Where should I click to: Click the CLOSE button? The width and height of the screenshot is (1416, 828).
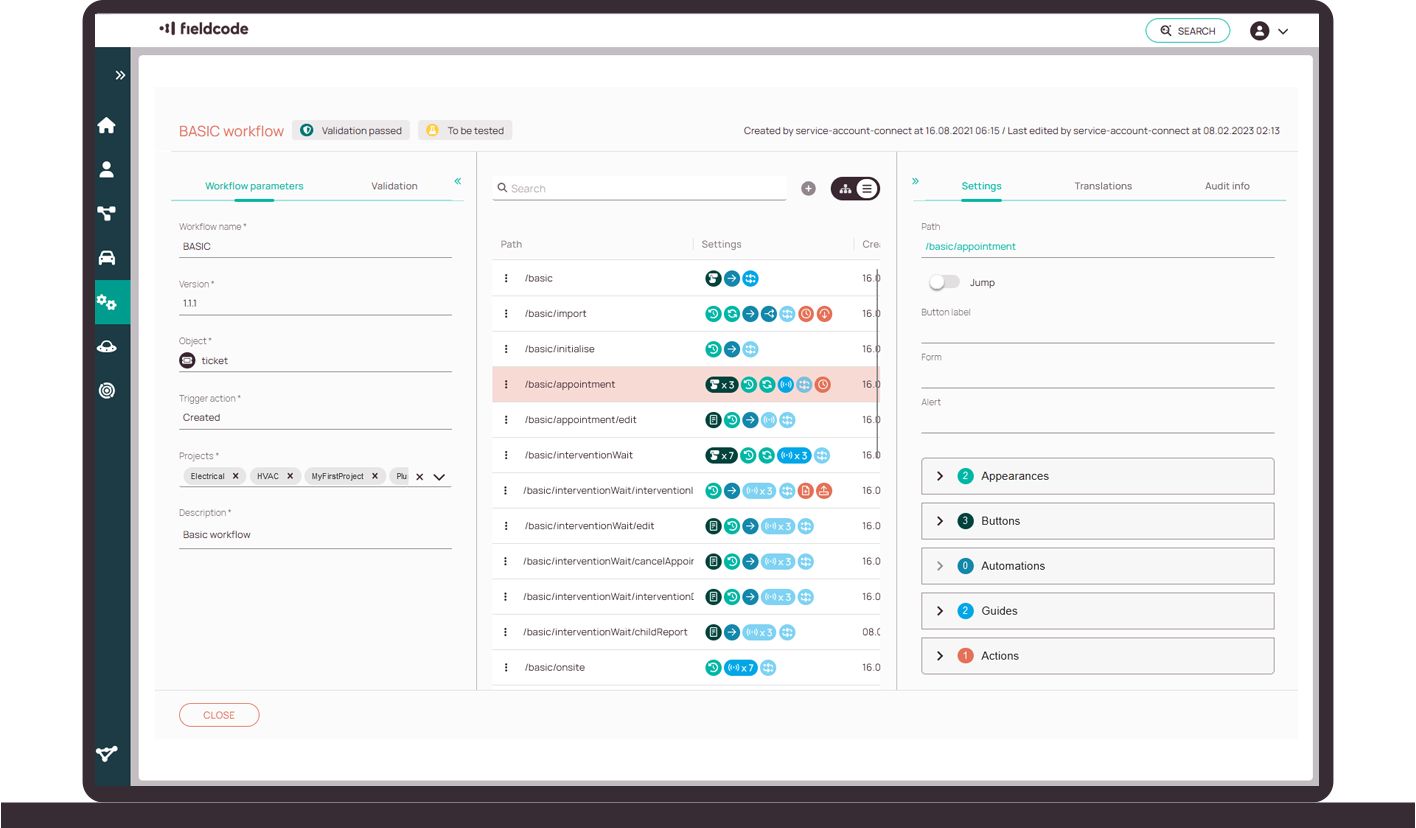pos(219,715)
